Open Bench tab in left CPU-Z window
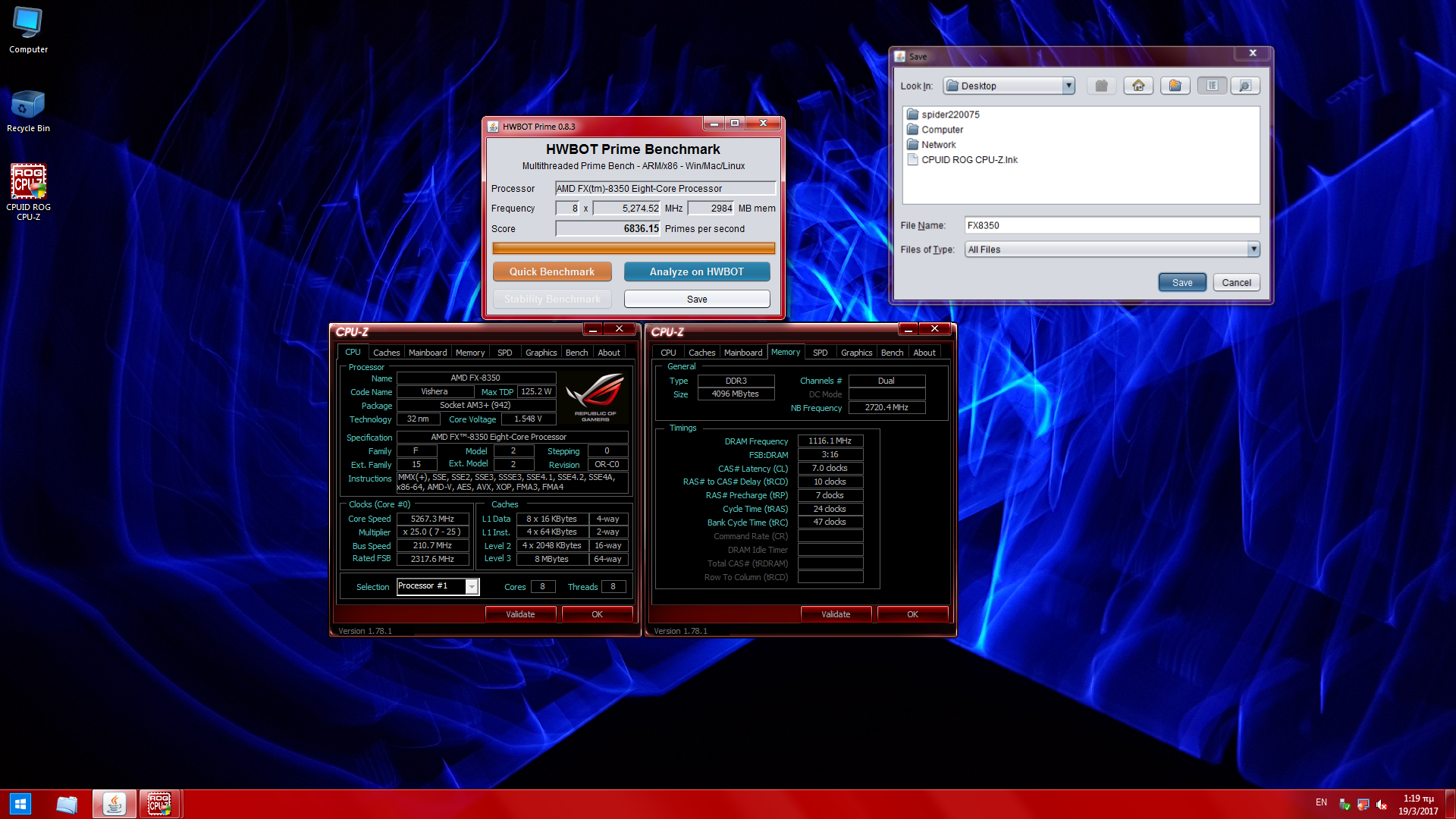This screenshot has width=1456, height=819. [576, 353]
